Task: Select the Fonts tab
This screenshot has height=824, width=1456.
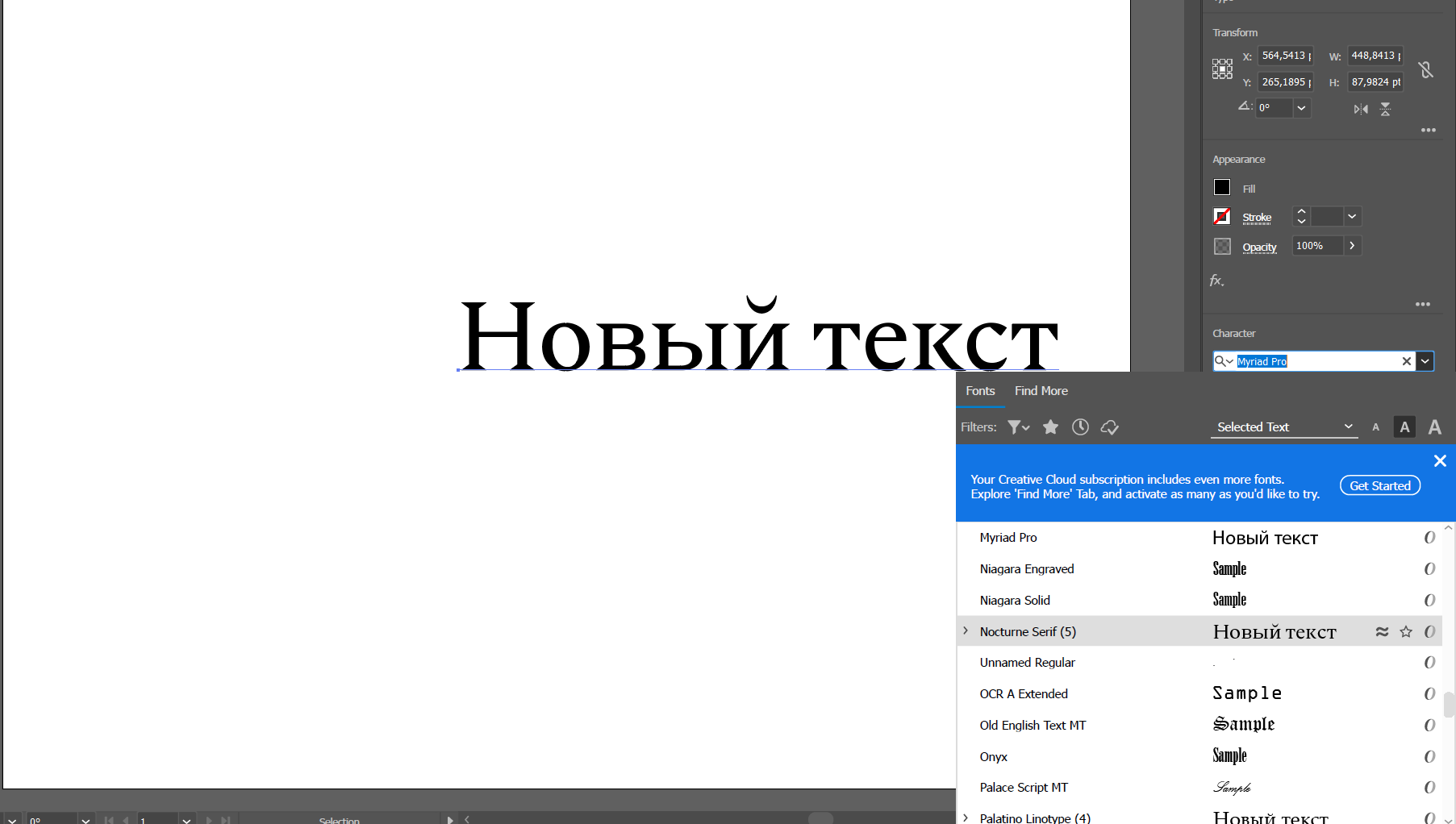Action: (980, 391)
